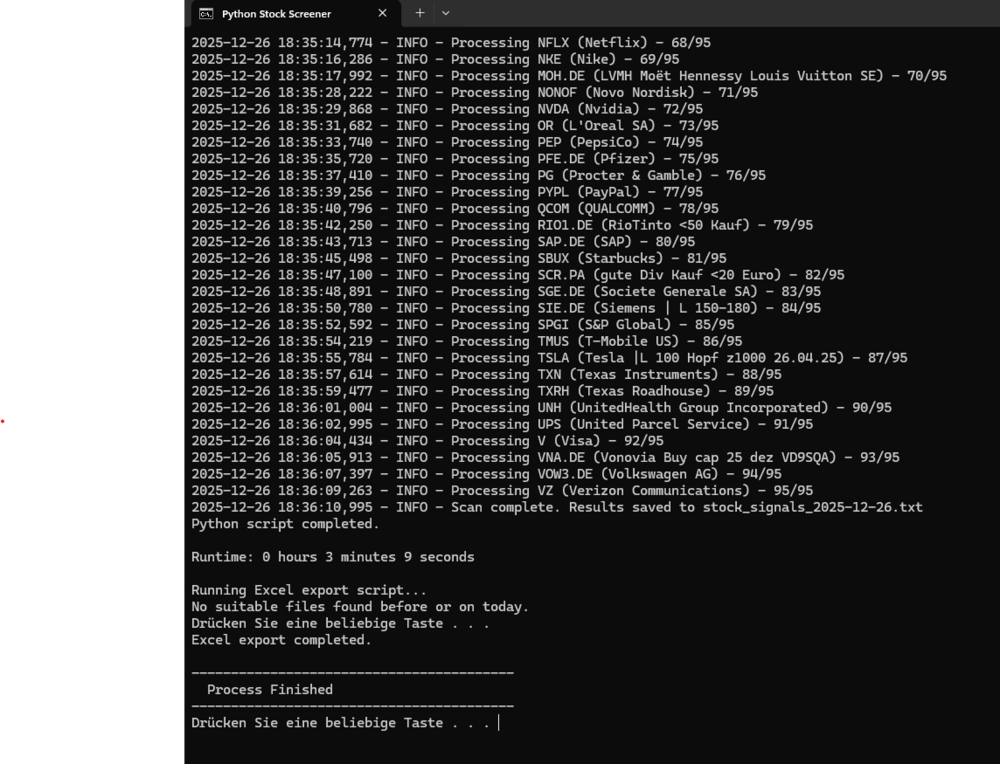Click the SGE.DE Societe Generale line

click(506, 291)
